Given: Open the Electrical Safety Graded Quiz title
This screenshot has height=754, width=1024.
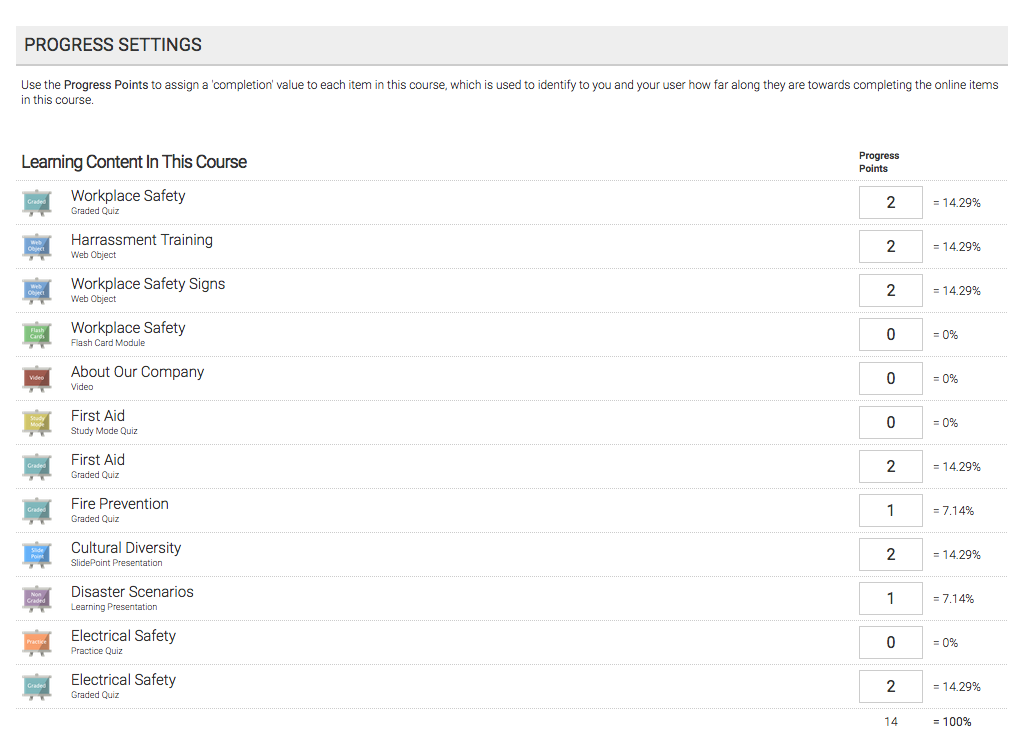Looking at the screenshot, I should pyautogui.click(x=123, y=680).
